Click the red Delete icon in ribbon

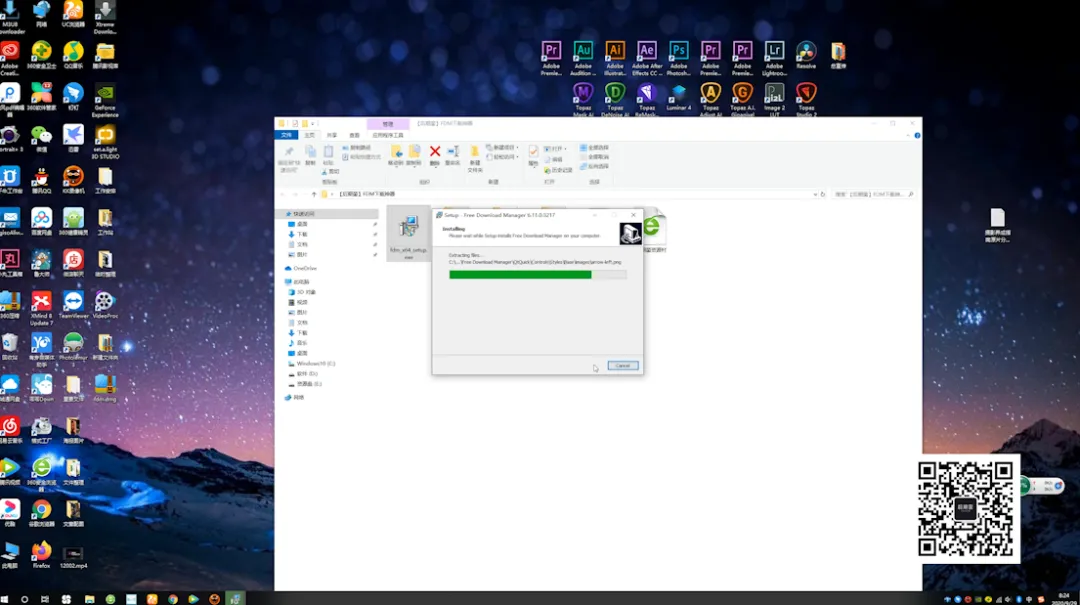(x=435, y=152)
